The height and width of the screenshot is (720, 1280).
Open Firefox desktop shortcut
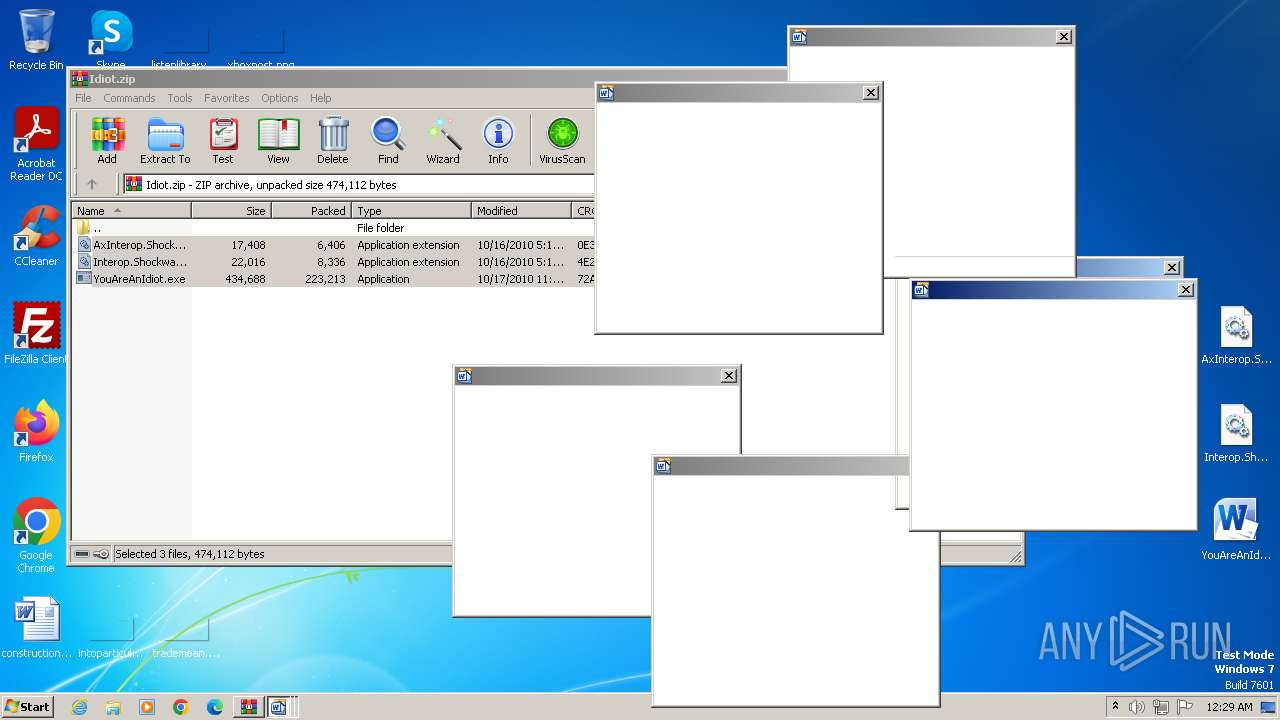click(36, 432)
